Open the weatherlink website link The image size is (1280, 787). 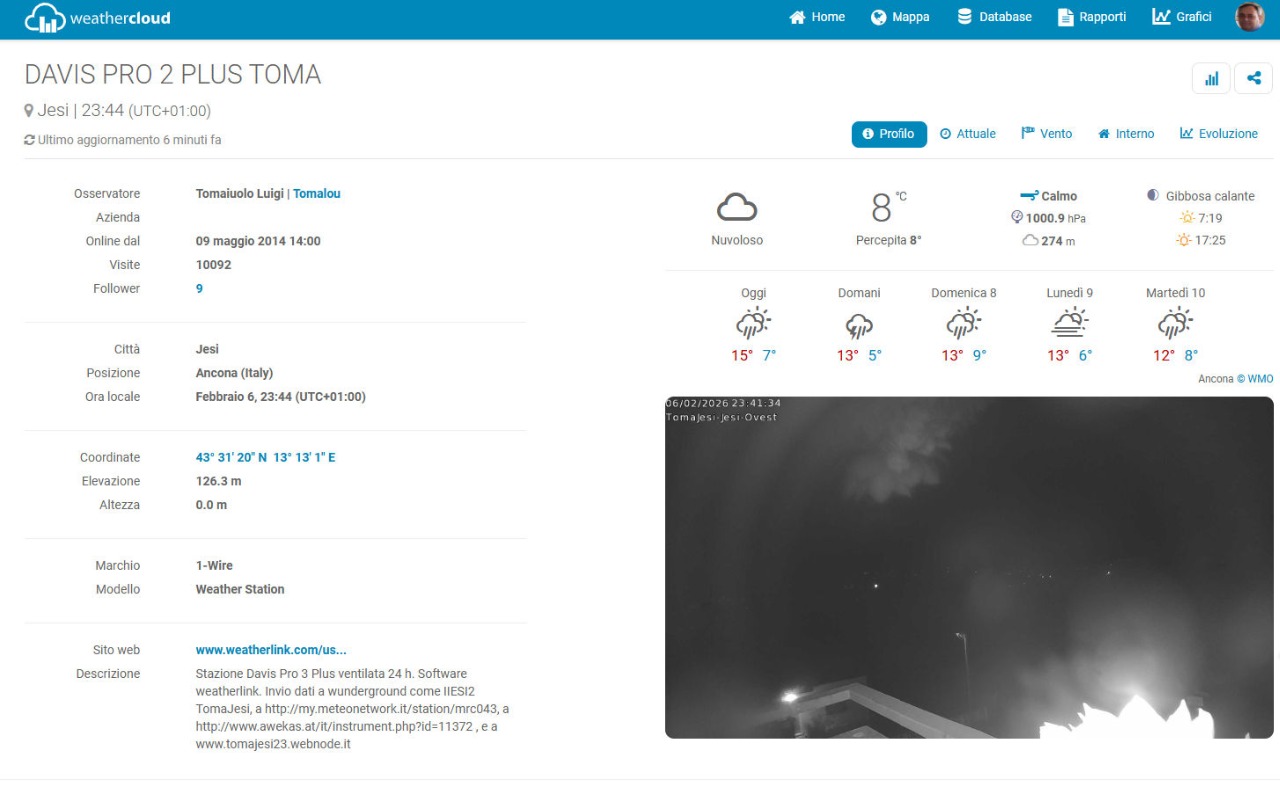click(x=271, y=650)
